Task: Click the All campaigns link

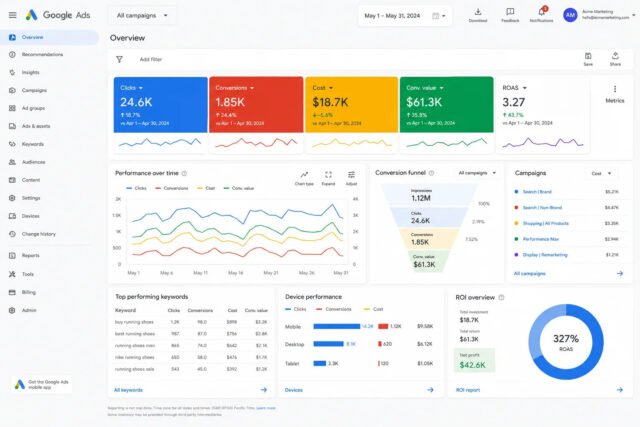Action: tap(529, 274)
